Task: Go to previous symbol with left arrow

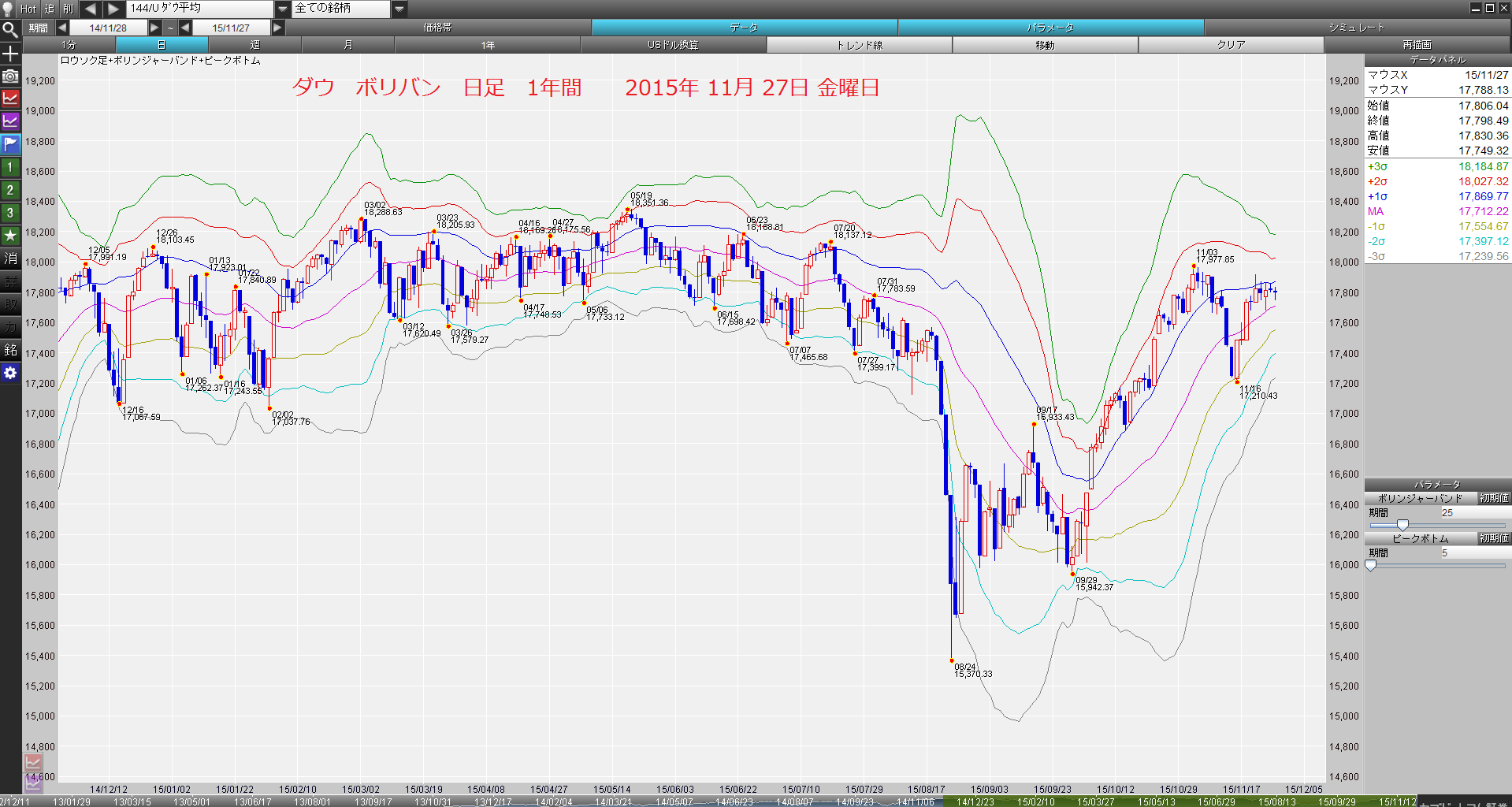Action: pyautogui.click(x=90, y=9)
